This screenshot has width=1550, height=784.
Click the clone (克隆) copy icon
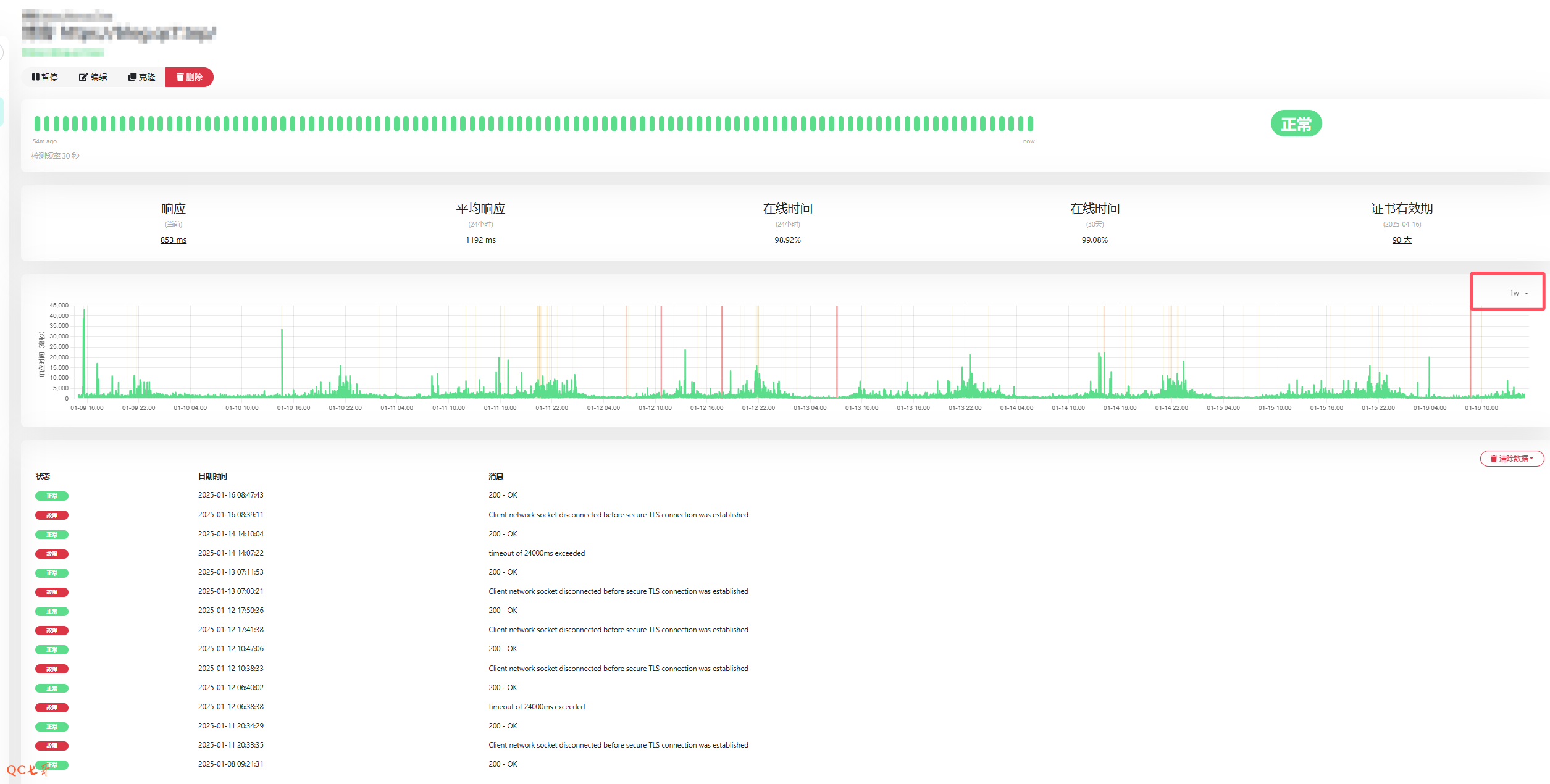[x=132, y=77]
